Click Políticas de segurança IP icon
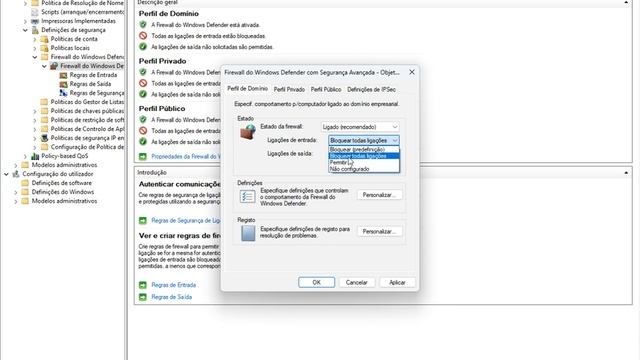 pyautogui.click(x=44, y=138)
